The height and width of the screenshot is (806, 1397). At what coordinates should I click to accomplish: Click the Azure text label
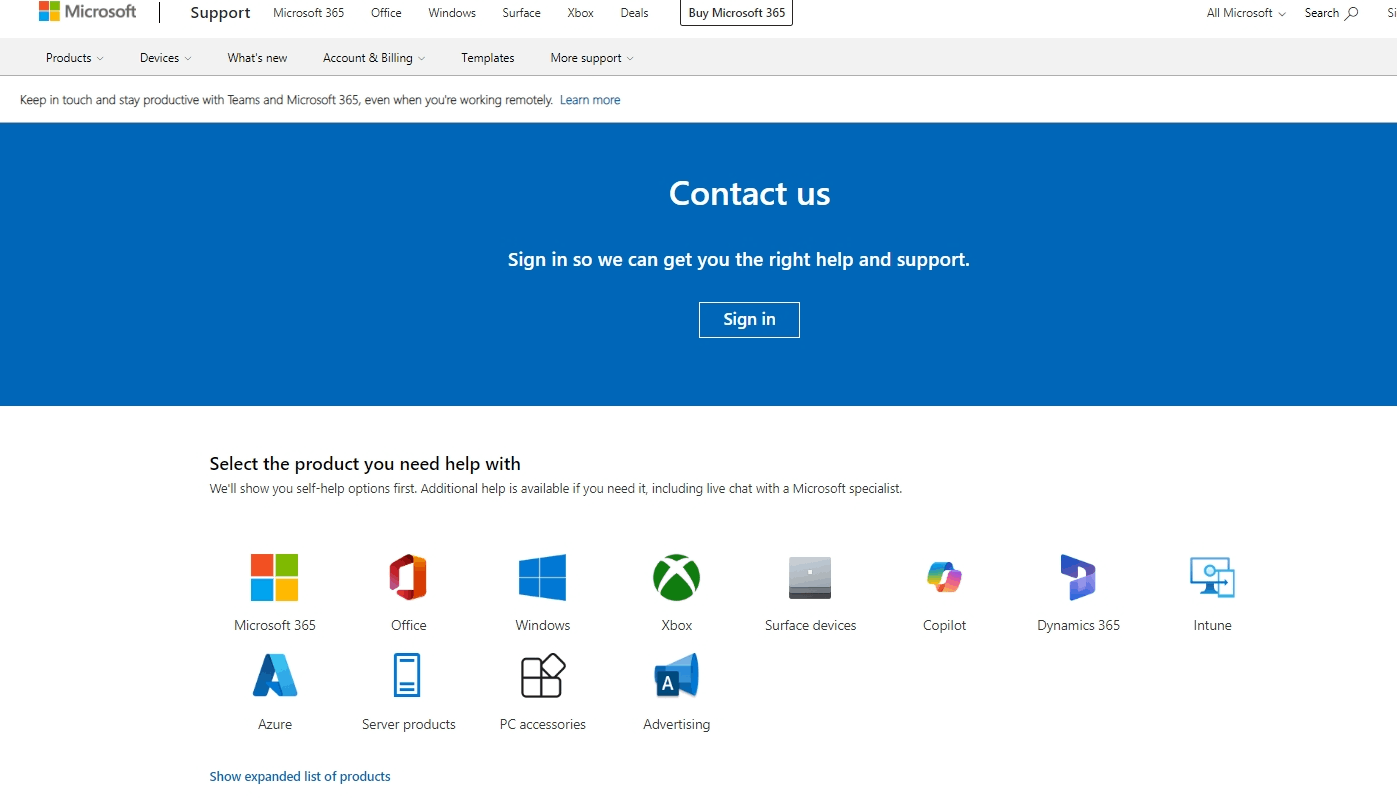click(x=275, y=724)
